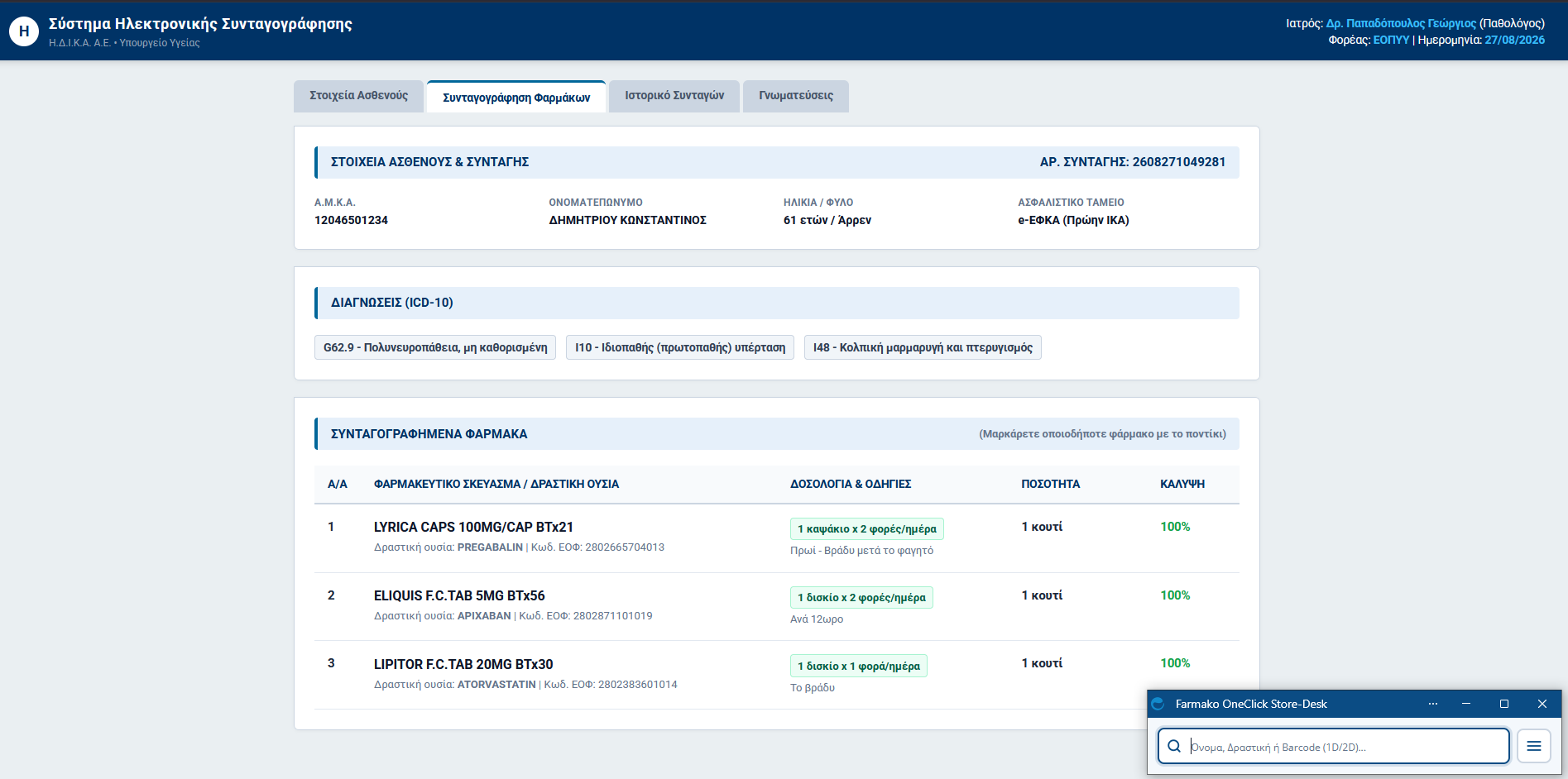Click drug name LIPITOR F.C.TAB 20MG BTx30
The height and width of the screenshot is (779, 1568).
coord(463,665)
